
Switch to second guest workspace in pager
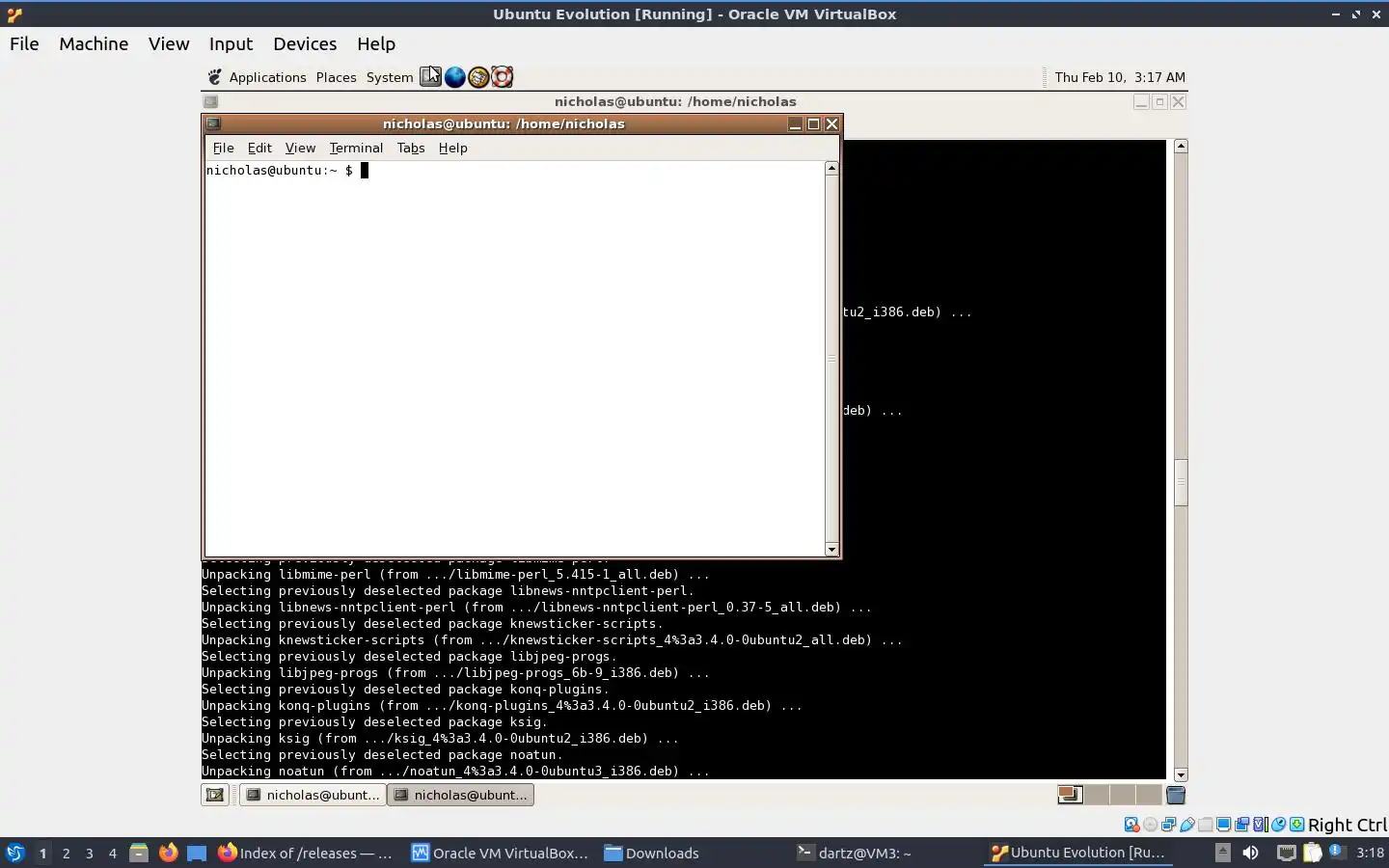[1096, 795]
